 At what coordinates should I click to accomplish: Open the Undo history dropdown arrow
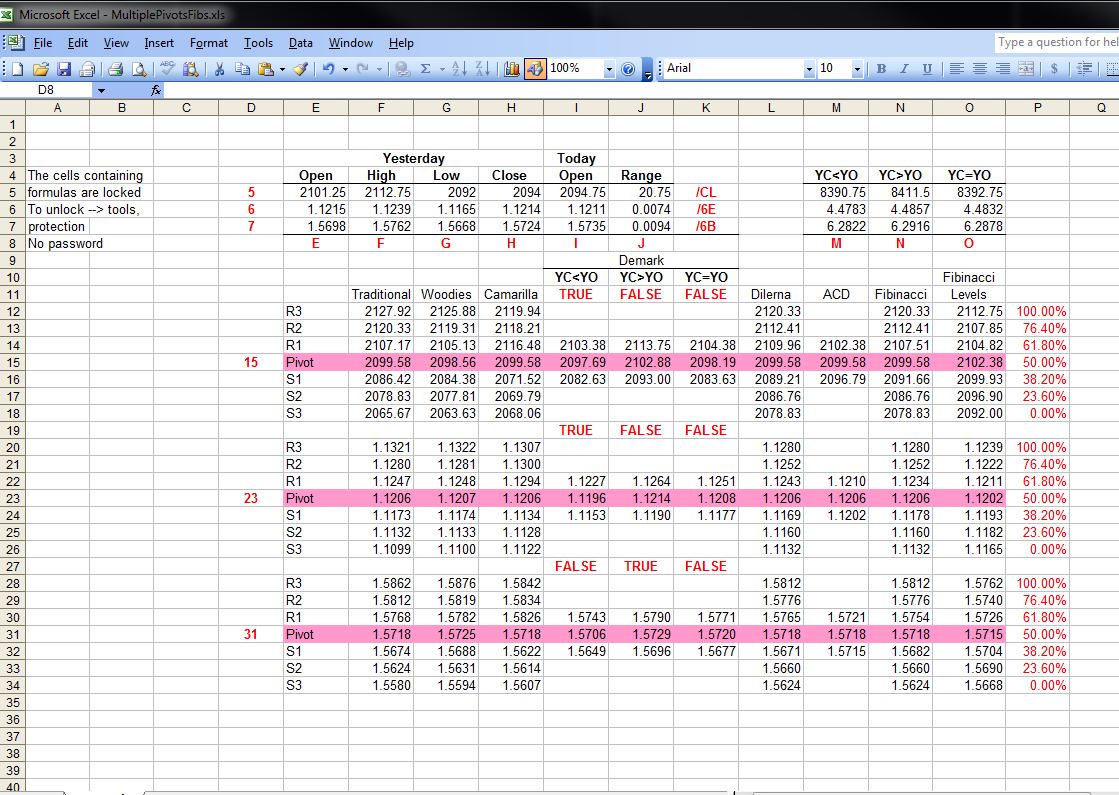click(x=345, y=69)
